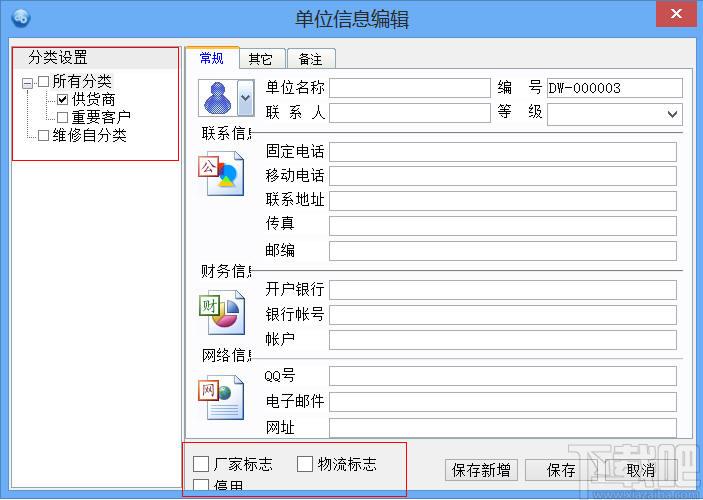Click the 帐户 input field
The width and height of the screenshot is (703, 500).
click(x=503, y=340)
